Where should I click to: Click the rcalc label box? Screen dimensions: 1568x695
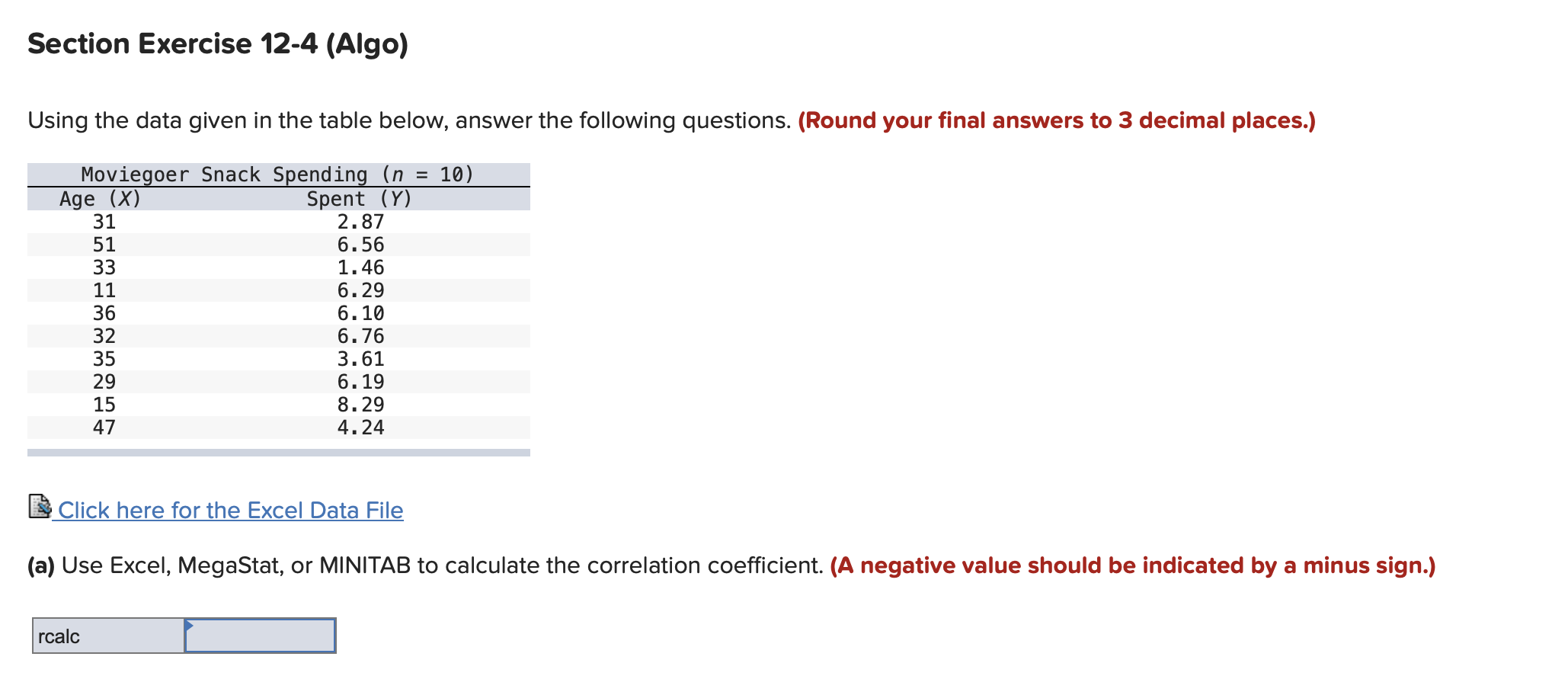click(x=107, y=636)
